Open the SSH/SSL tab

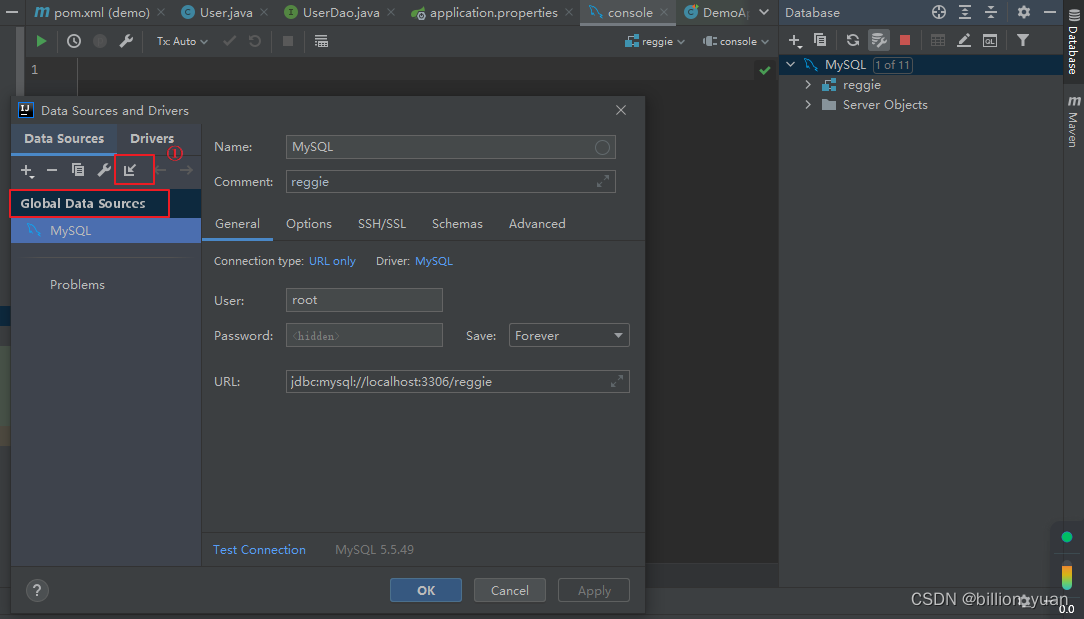(x=382, y=223)
